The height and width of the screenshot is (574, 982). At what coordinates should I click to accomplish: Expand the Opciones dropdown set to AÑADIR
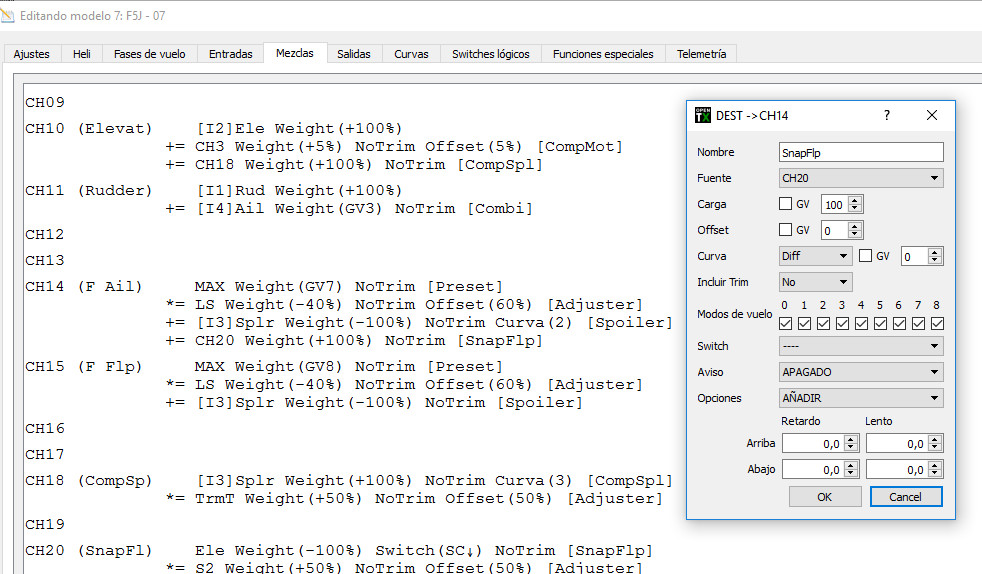[x=861, y=398]
